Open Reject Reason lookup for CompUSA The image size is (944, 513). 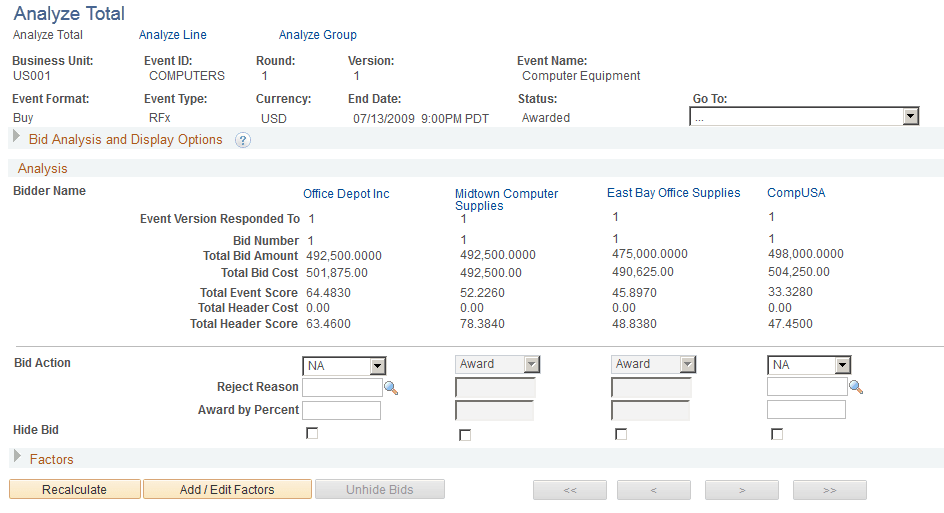pos(856,387)
